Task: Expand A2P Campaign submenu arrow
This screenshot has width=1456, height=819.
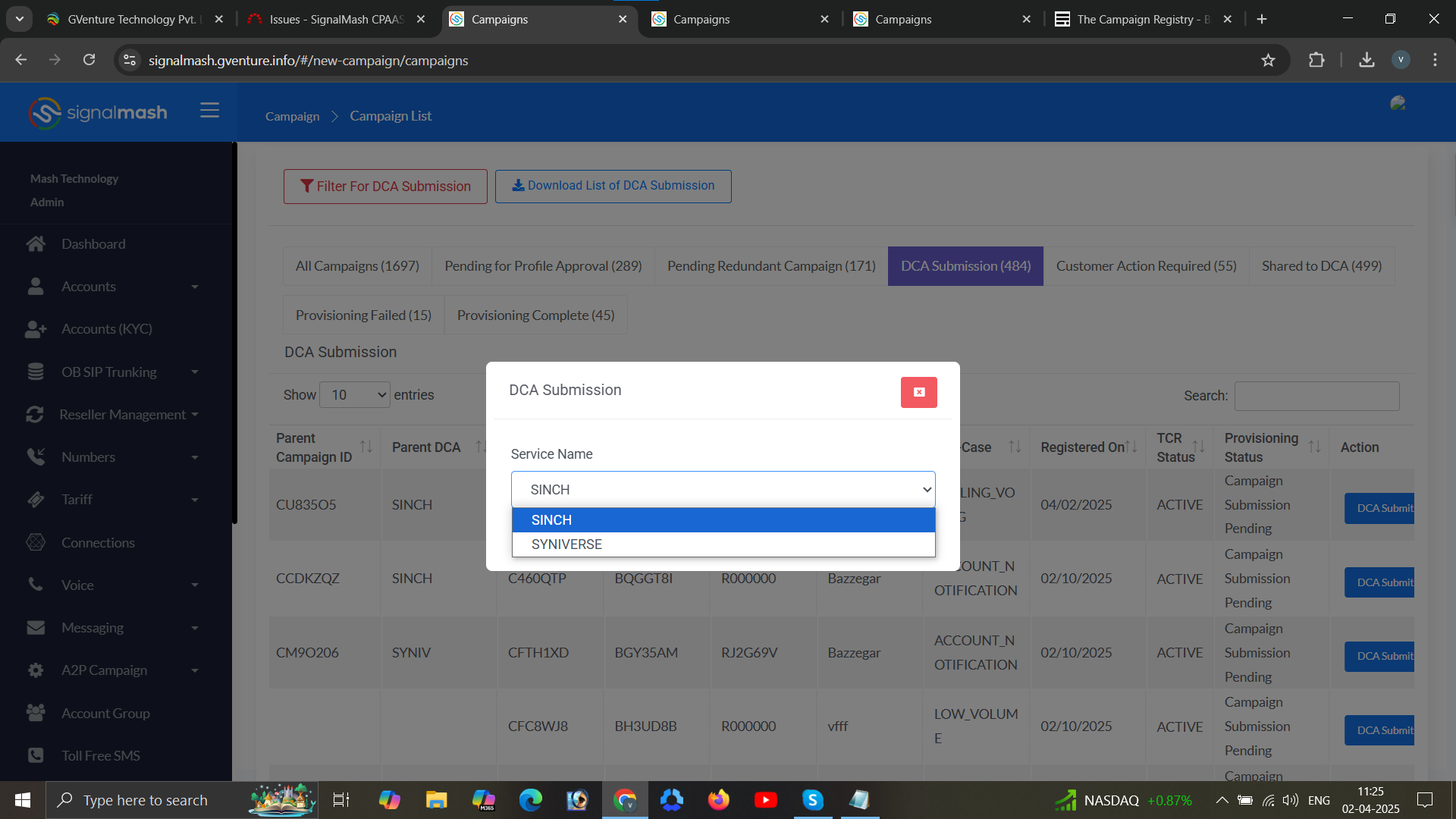Action: point(195,671)
